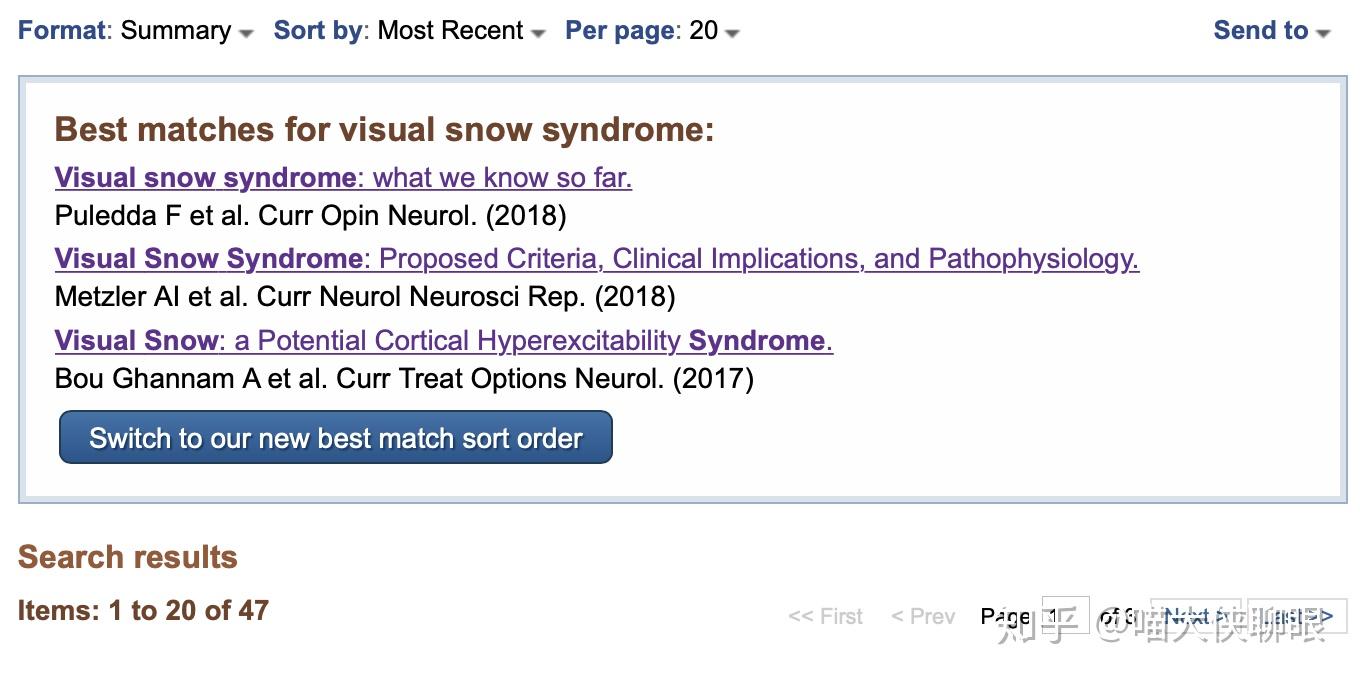
Task: Expand the Sort by options
Action: pyautogui.click(x=320, y=31)
